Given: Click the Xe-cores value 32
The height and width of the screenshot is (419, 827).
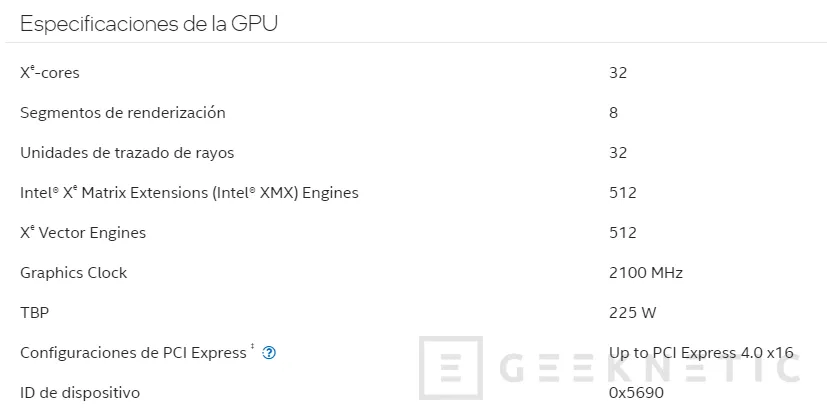Looking at the screenshot, I should (x=618, y=72).
